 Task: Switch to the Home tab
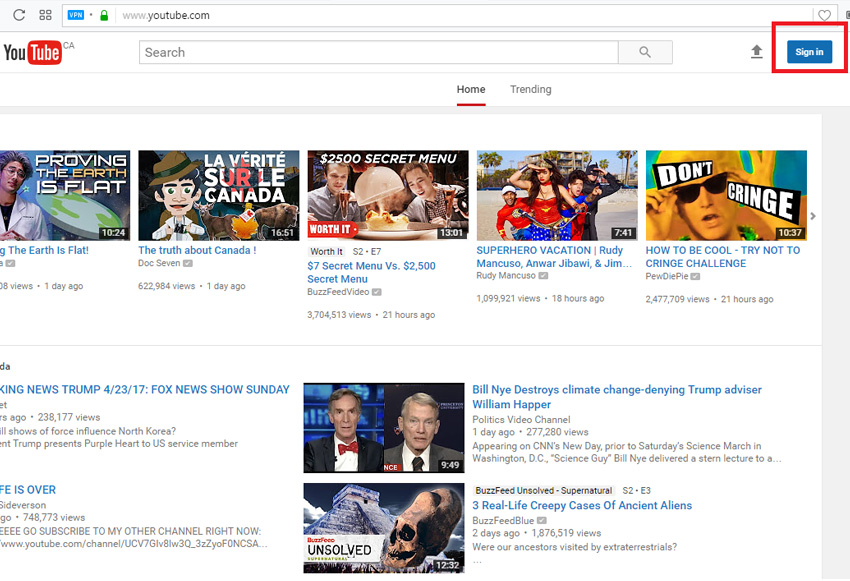click(471, 89)
